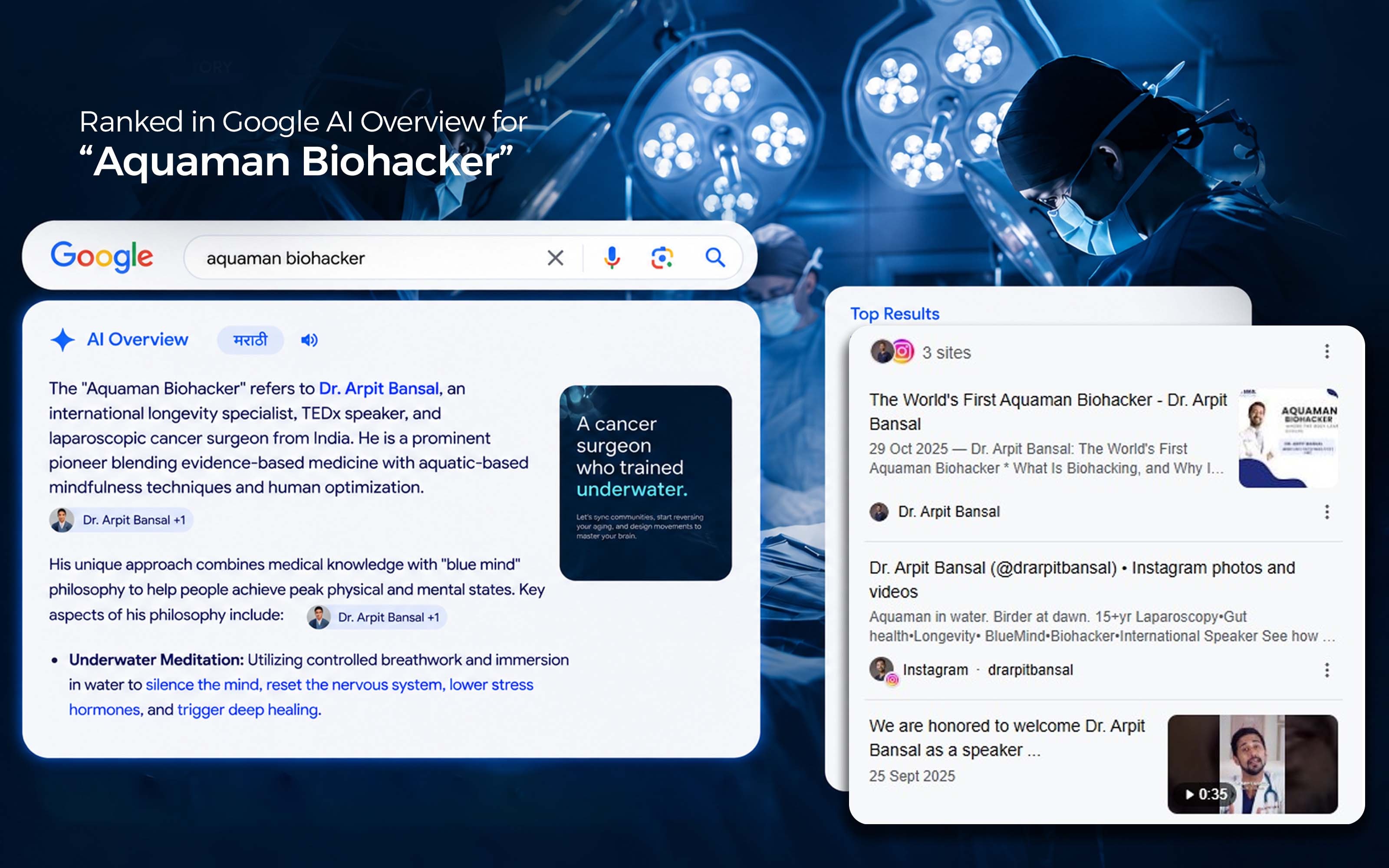This screenshot has height=868, width=1389.
Task: Open 'The World's First Aquaman Biohacker' result
Action: tap(1047, 411)
